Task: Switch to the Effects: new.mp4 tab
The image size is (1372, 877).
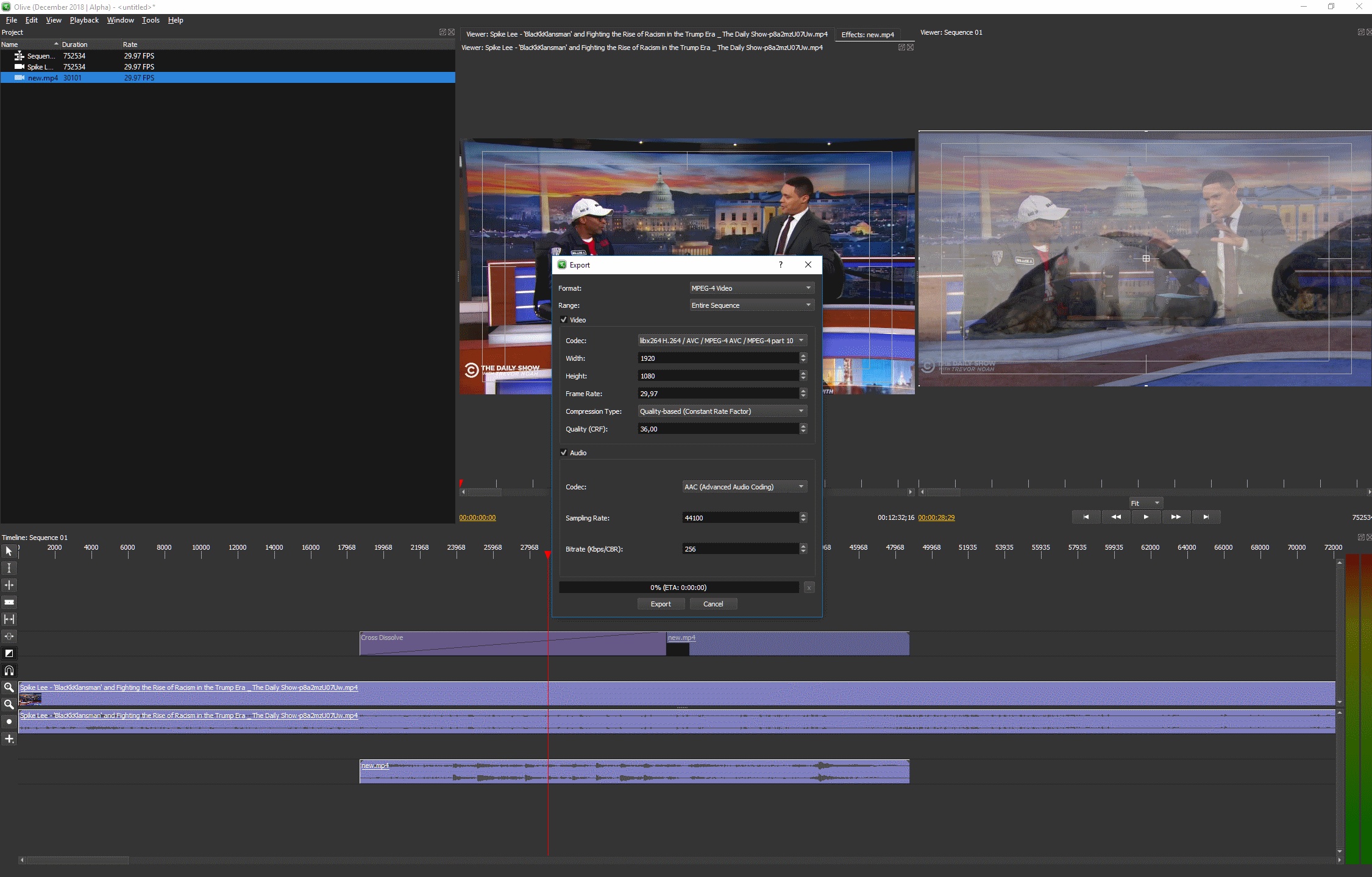Action: click(x=867, y=34)
